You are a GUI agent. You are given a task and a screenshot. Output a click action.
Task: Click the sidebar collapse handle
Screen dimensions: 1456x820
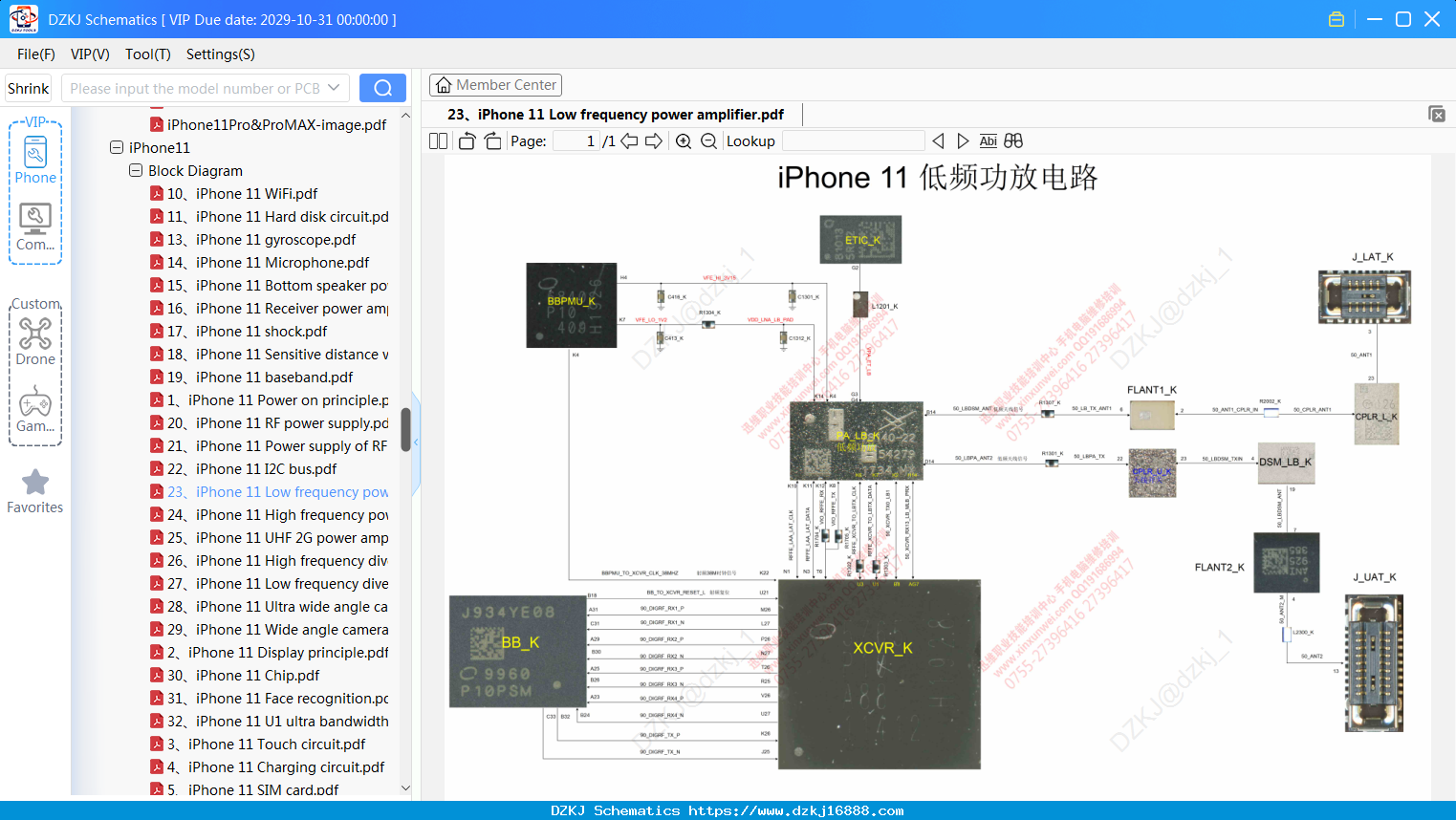coord(416,444)
